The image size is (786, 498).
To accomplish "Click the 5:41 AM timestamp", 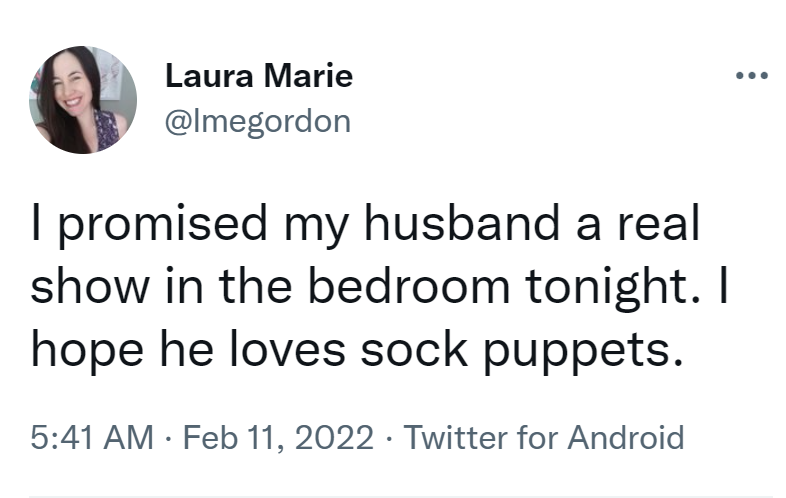I will [x=92, y=437].
